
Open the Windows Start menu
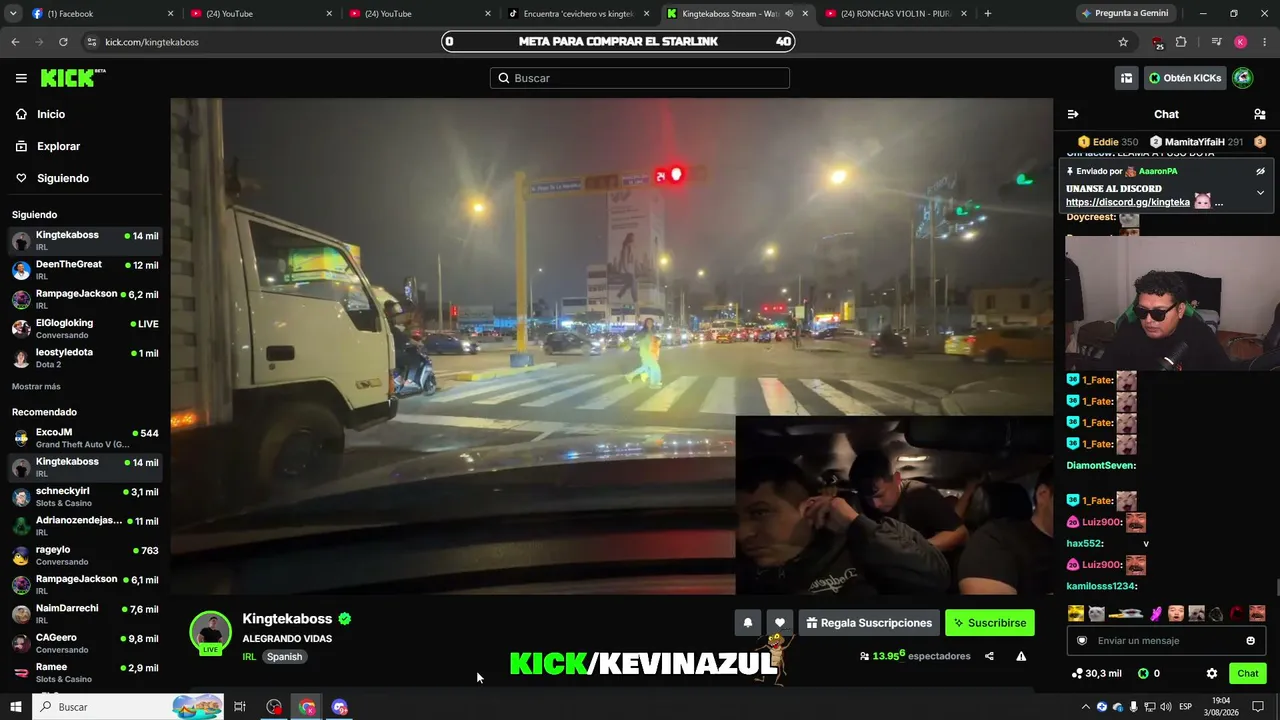[x=16, y=707]
